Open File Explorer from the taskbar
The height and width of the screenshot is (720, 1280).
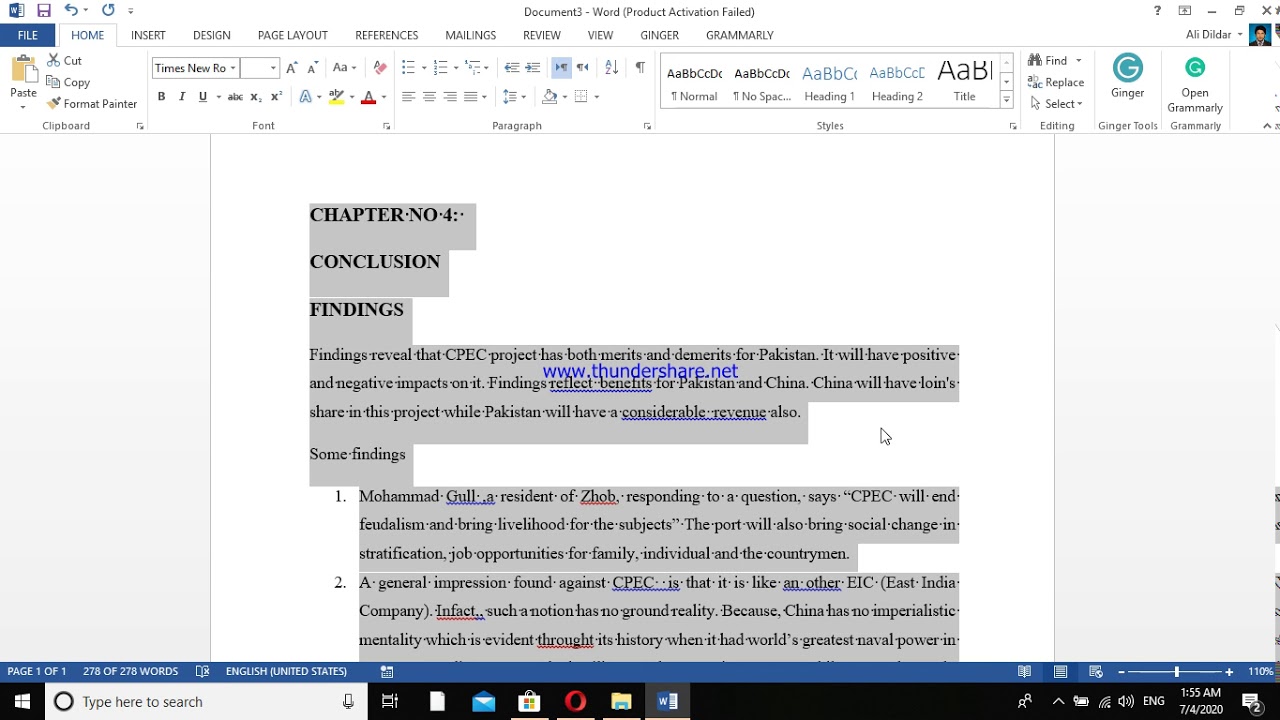(x=621, y=702)
